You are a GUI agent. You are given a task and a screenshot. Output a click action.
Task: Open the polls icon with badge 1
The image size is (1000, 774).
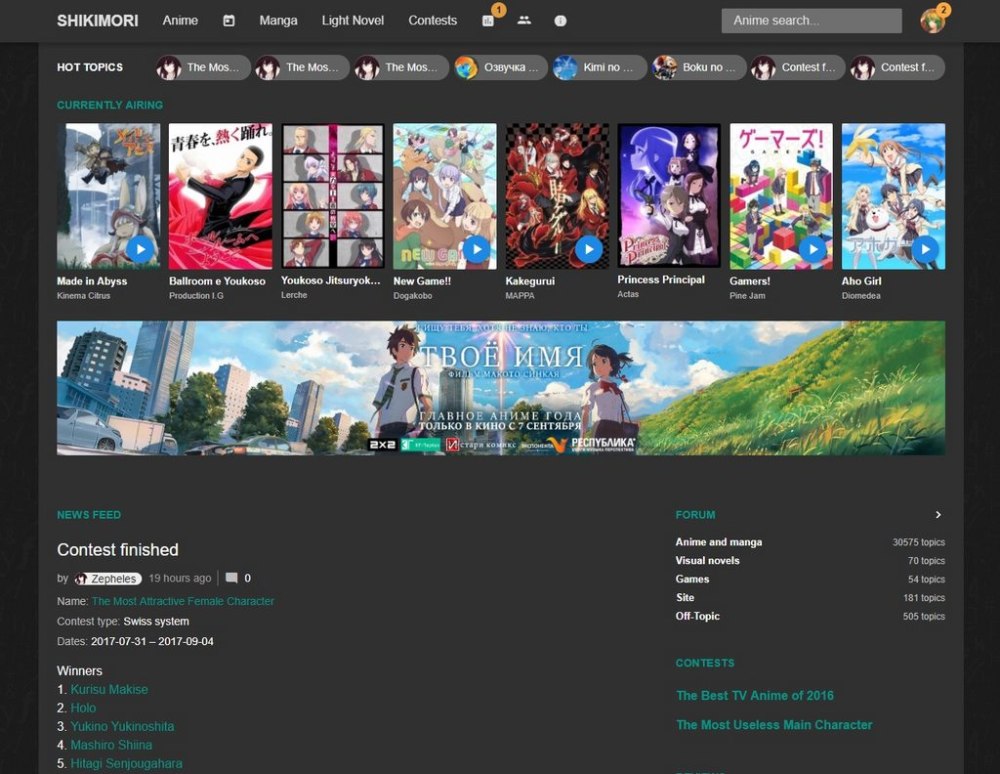coord(489,20)
